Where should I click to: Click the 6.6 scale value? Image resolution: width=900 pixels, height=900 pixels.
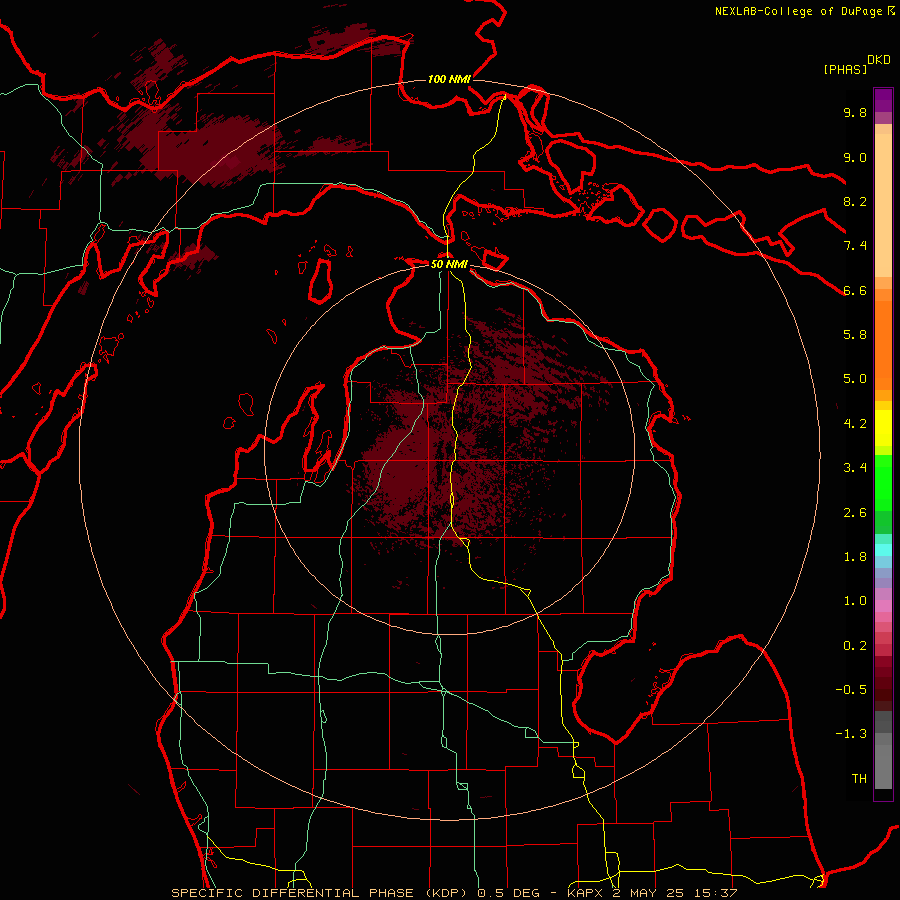[855, 290]
